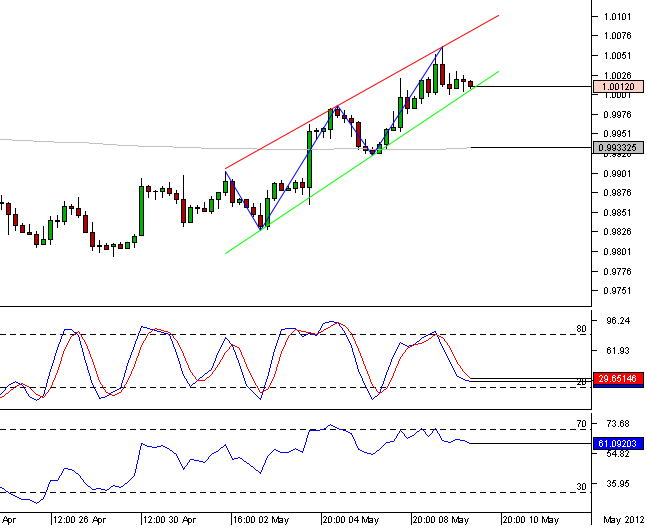647x529 pixels.
Task: Click the 16:00 02 May time label
Action: click(261, 520)
